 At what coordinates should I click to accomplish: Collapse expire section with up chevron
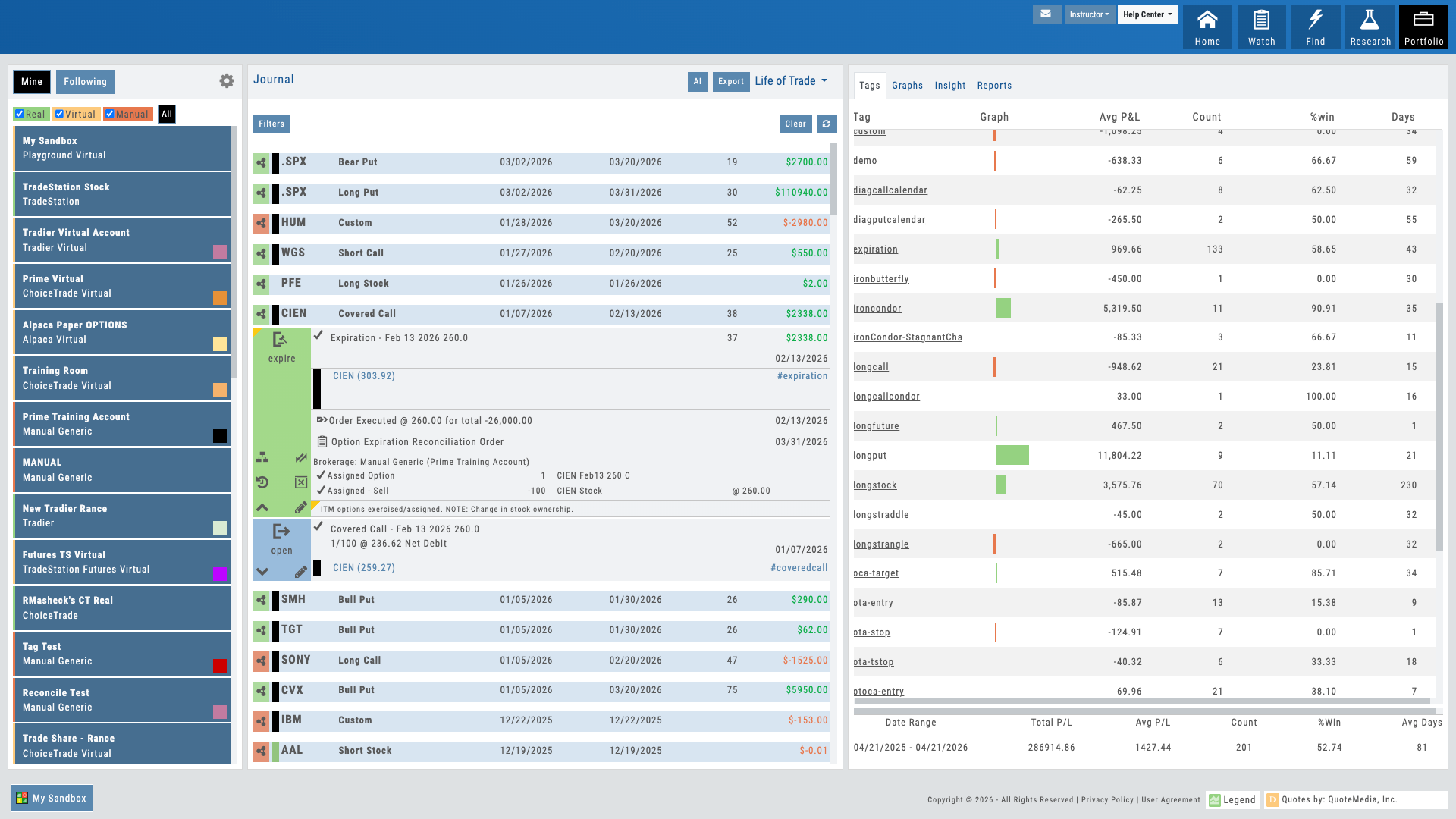click(x=262, y=507)
